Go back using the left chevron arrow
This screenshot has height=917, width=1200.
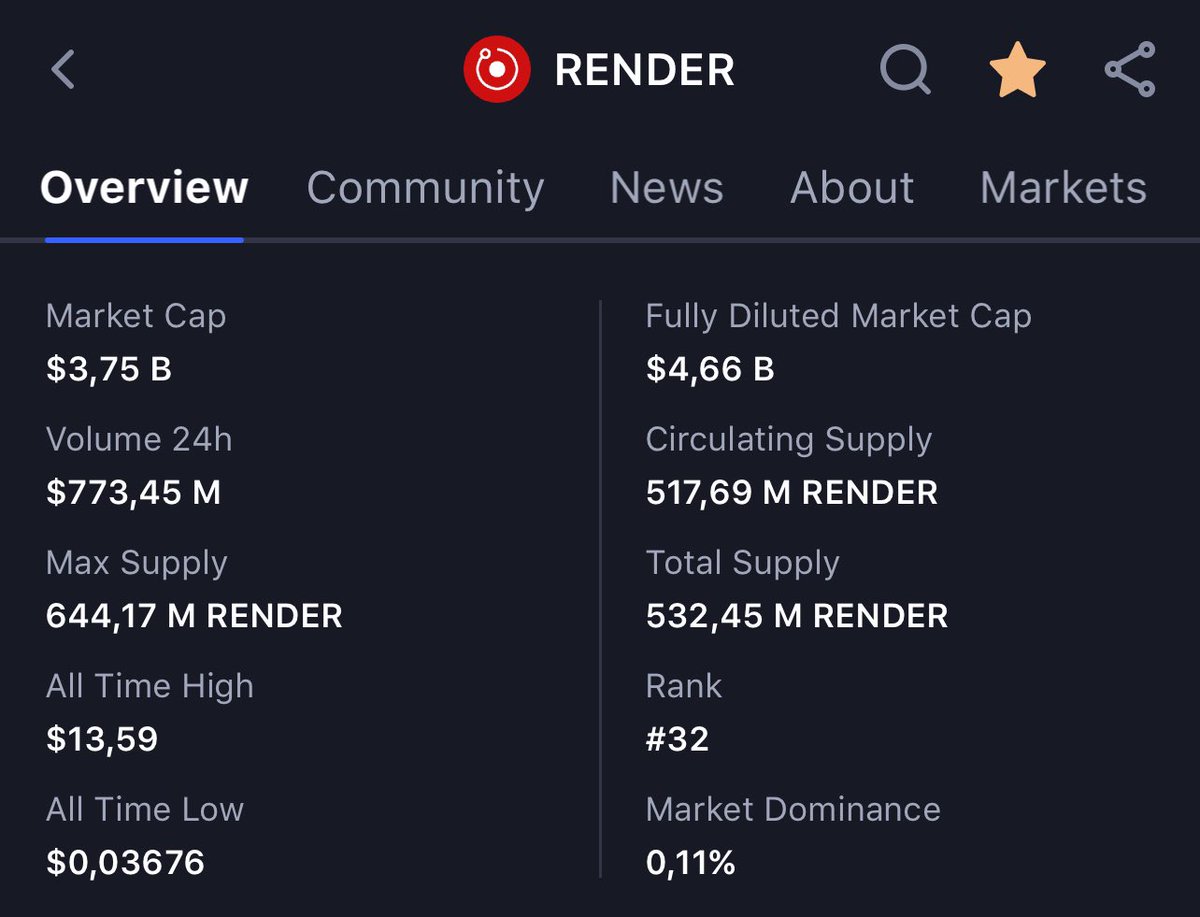point(63,70)
